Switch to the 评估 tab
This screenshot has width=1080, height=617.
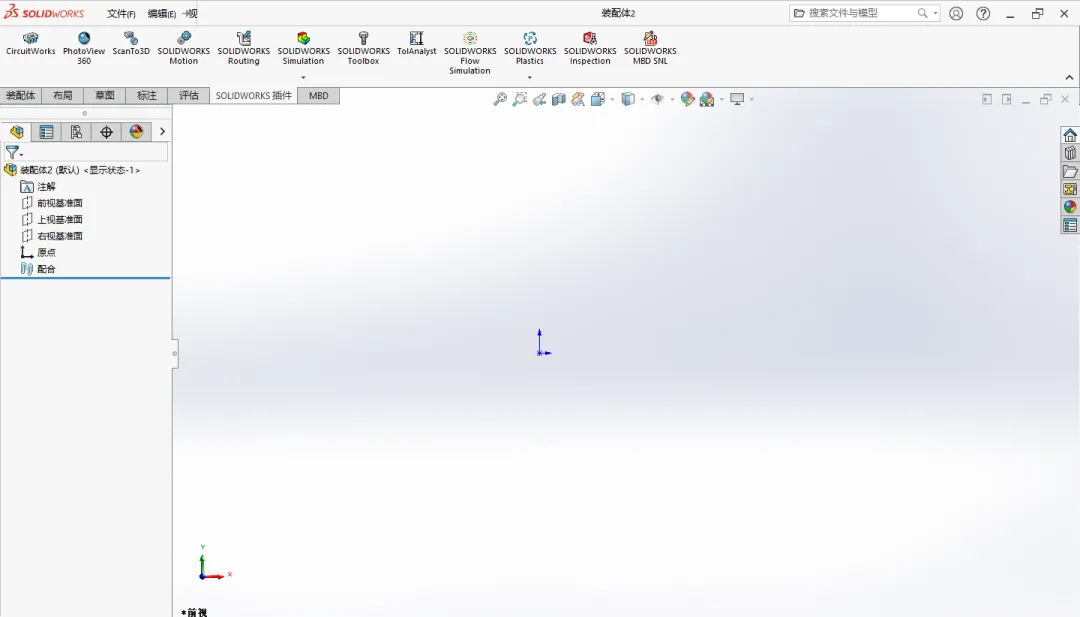(189, 96)
